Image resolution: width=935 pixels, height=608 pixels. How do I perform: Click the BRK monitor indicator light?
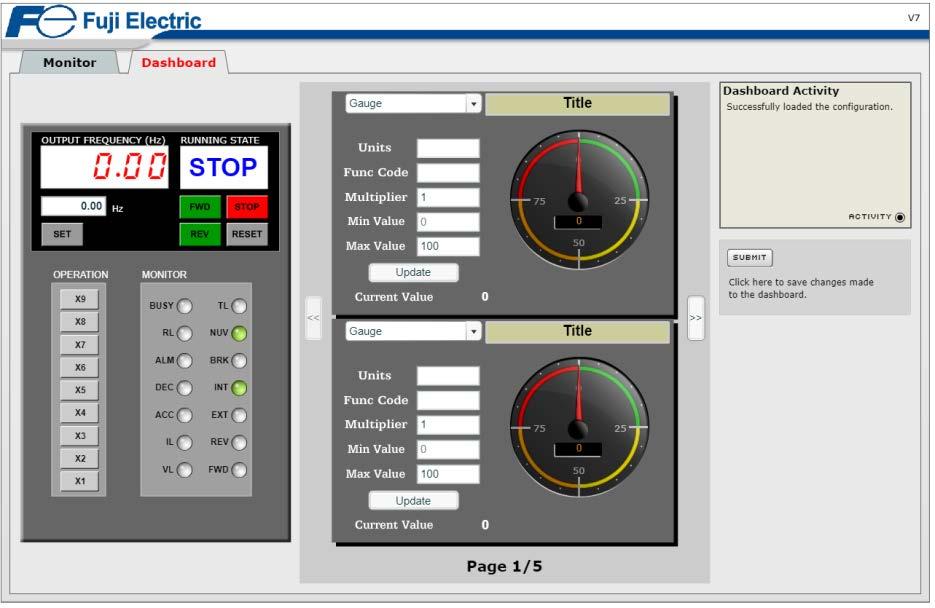[239, 361]
